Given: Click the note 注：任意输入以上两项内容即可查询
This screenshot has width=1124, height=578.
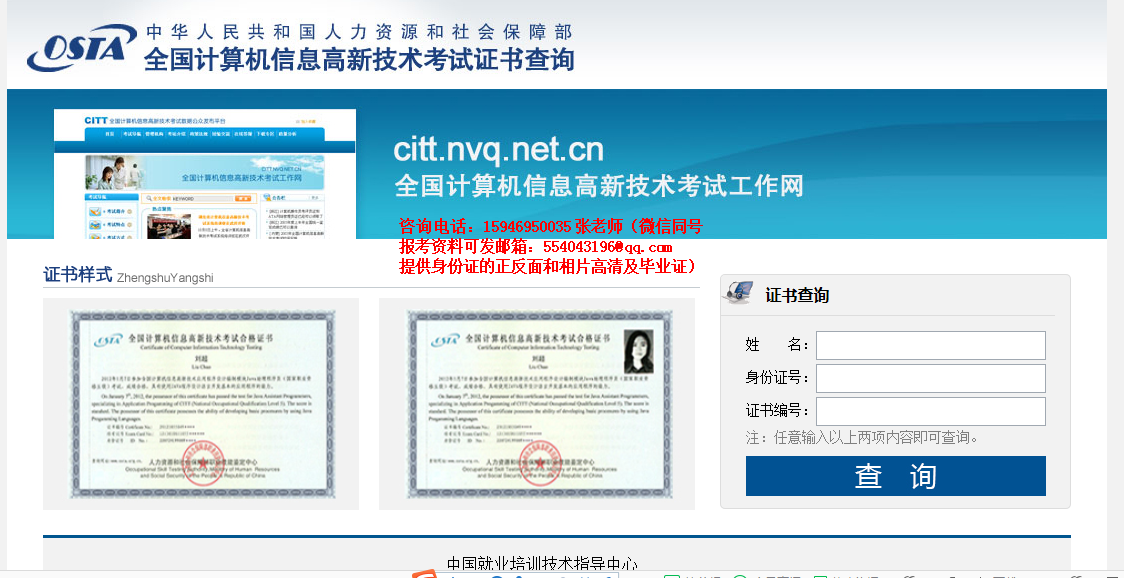Looking at the screenshot, I should point(862,437).
